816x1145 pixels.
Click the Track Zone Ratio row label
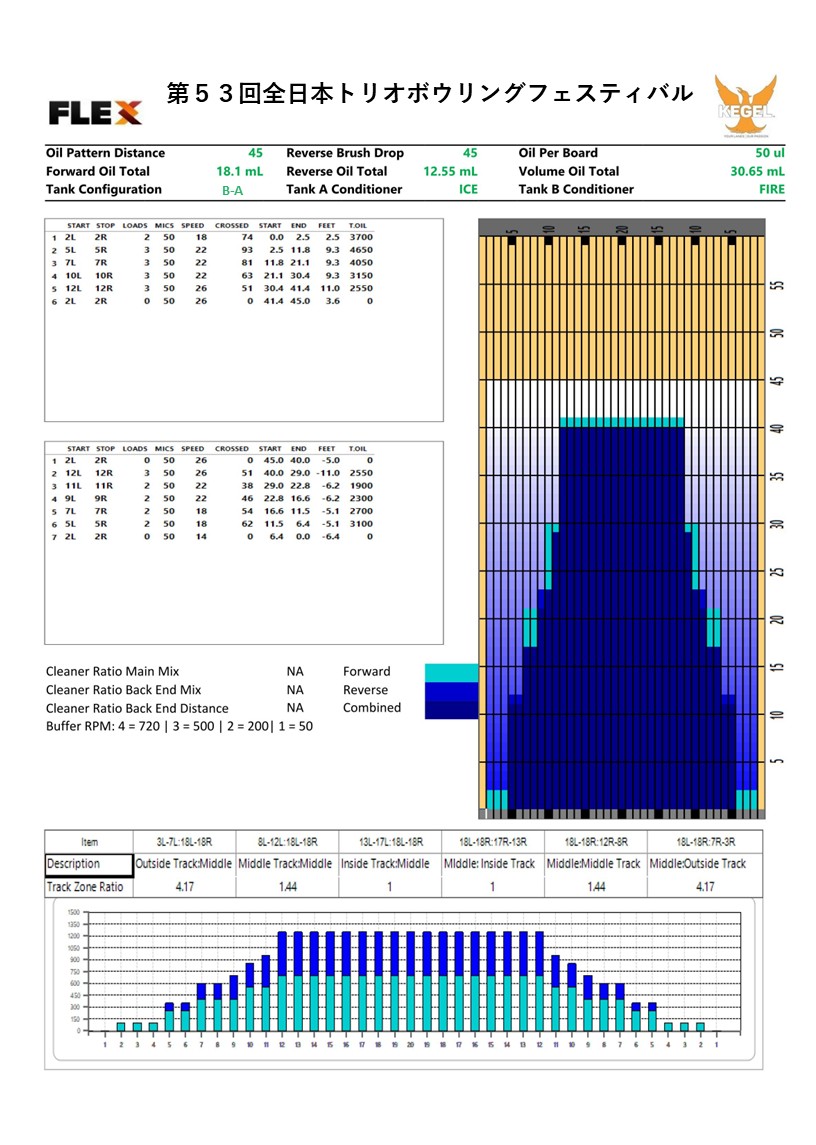point(89,887)
